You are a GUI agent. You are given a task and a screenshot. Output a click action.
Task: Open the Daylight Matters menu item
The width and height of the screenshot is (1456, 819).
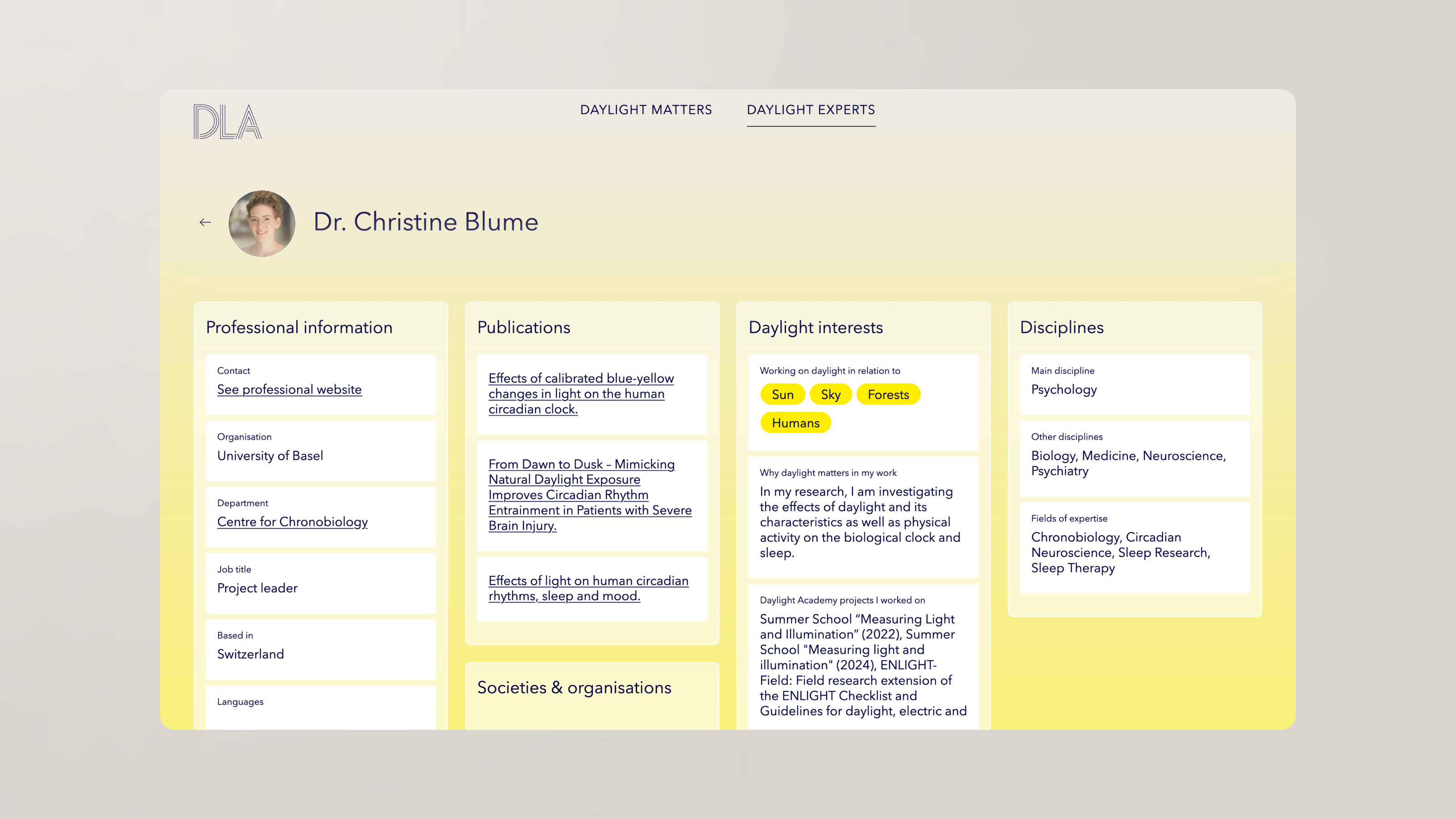tap(646, 110)
